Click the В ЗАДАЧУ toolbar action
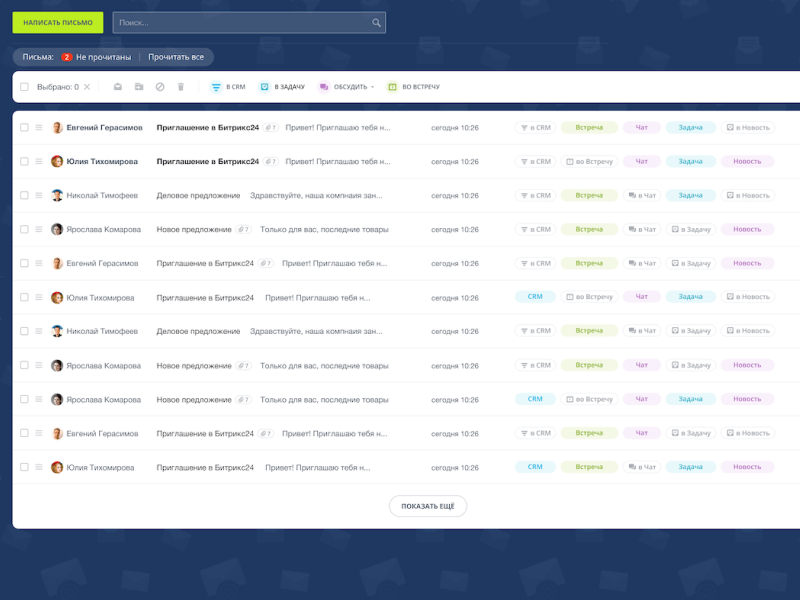 tap(282, 87)
